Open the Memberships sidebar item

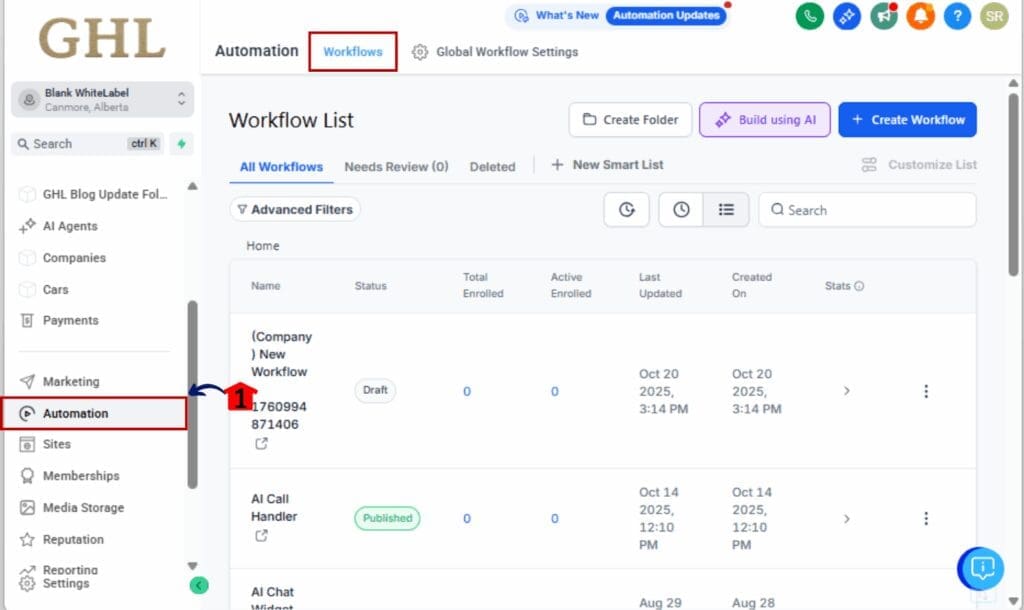pyautogui.click(x=82, y=475)
